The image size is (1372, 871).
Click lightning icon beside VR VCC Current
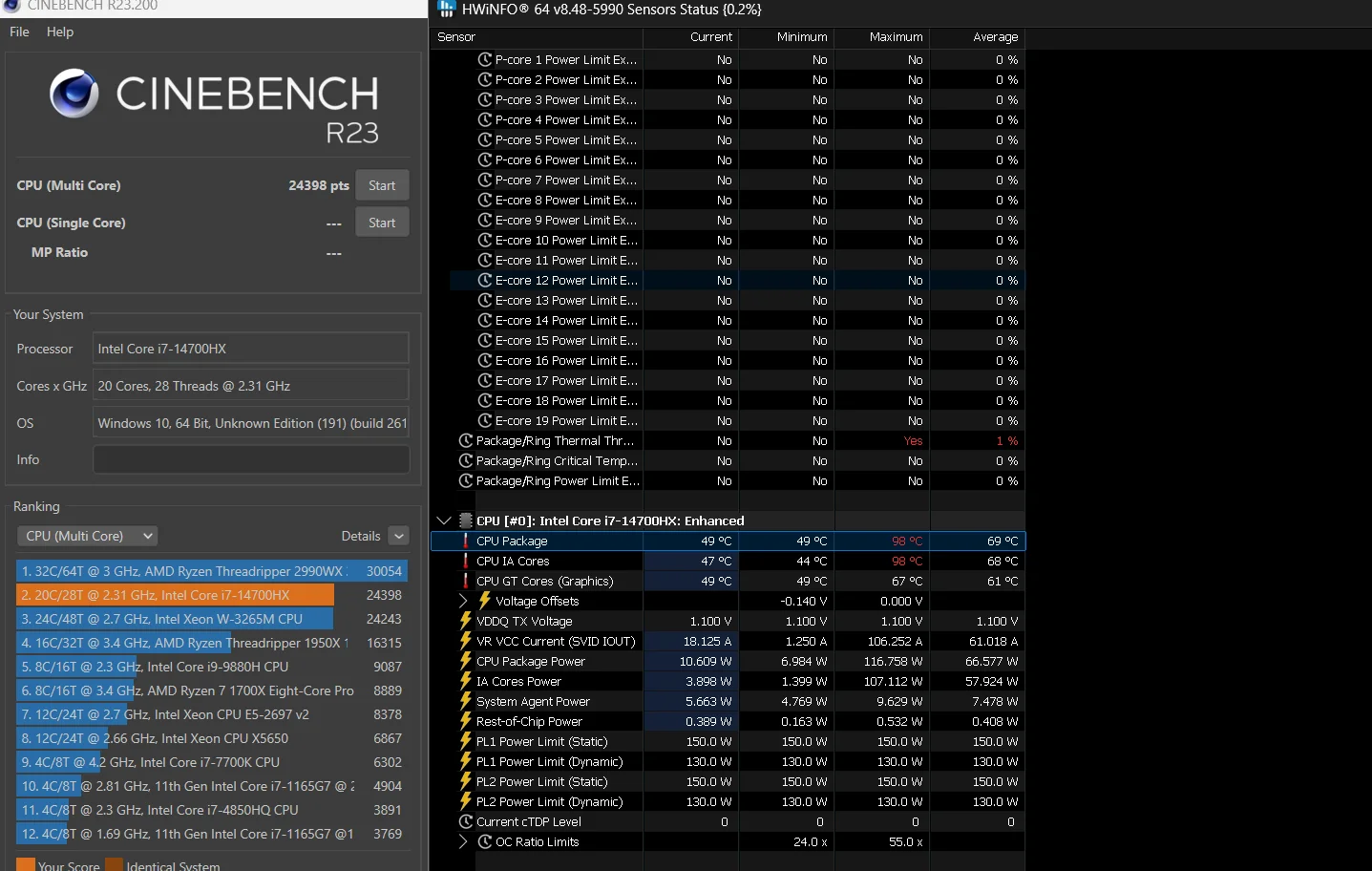point(466,641)
